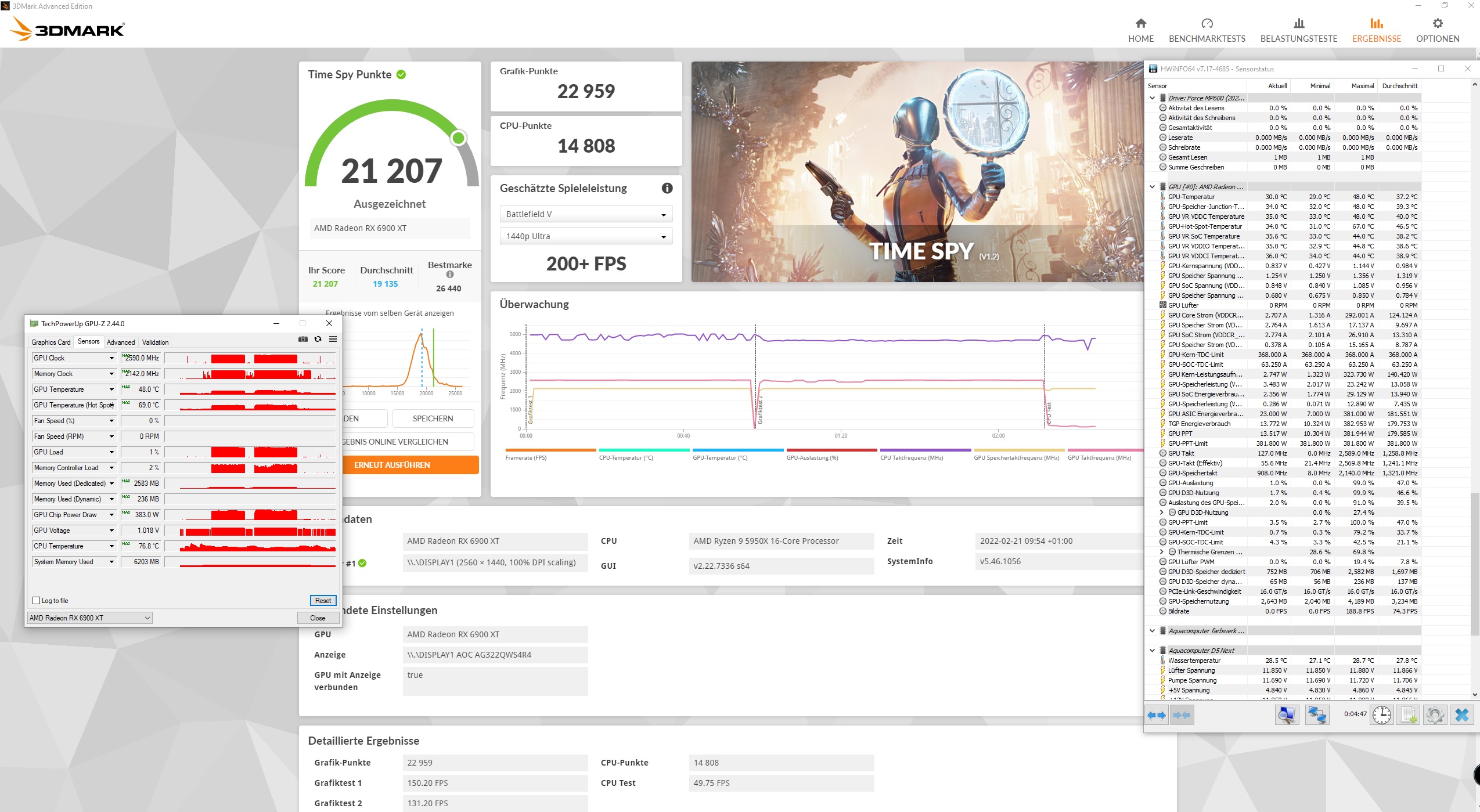Screen dimensions: 1480x812
Task: Click HWiNFO expand arrows icon
Action: click(x=1156, y=715)
